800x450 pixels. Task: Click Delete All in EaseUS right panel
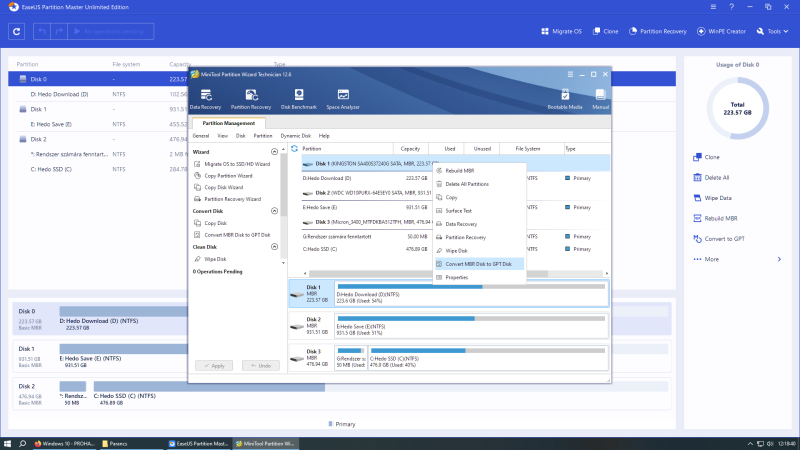[711, 178]
